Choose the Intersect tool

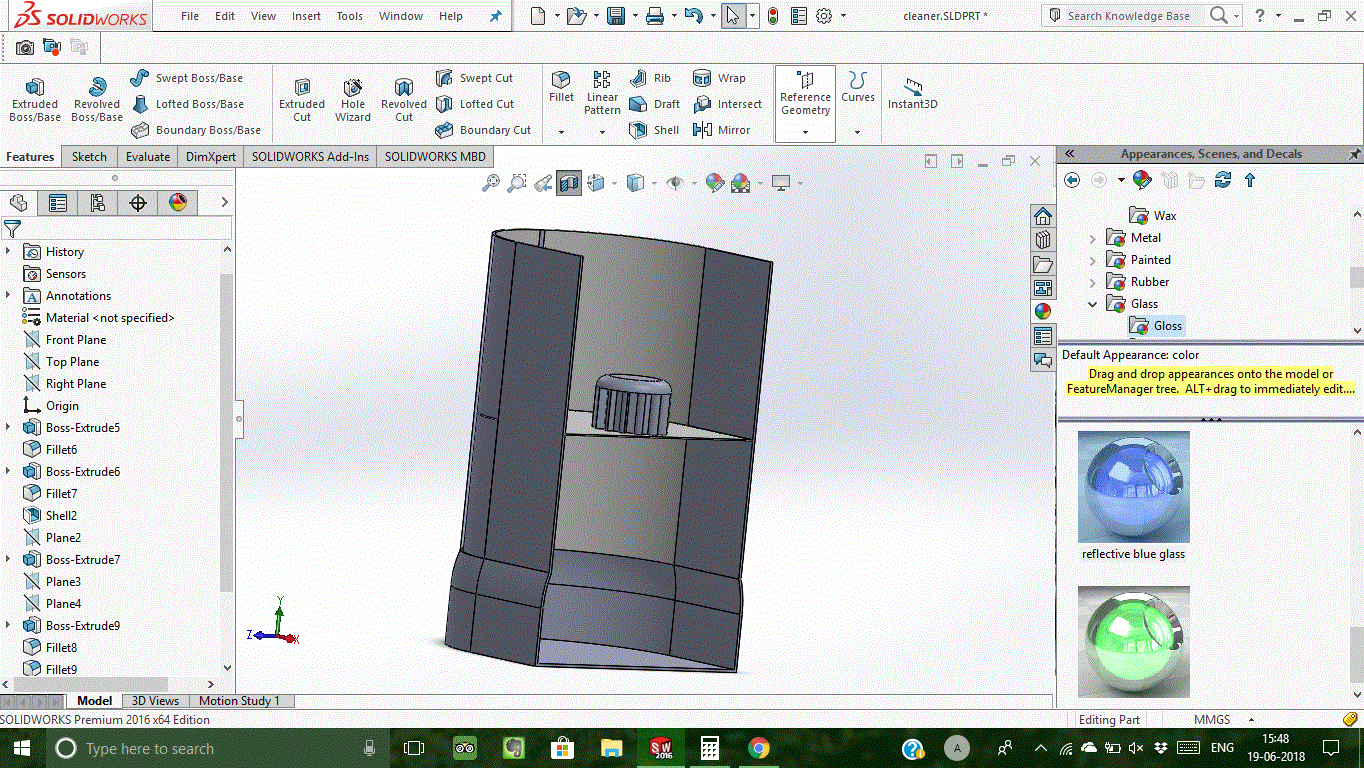(x=727, y=104)
